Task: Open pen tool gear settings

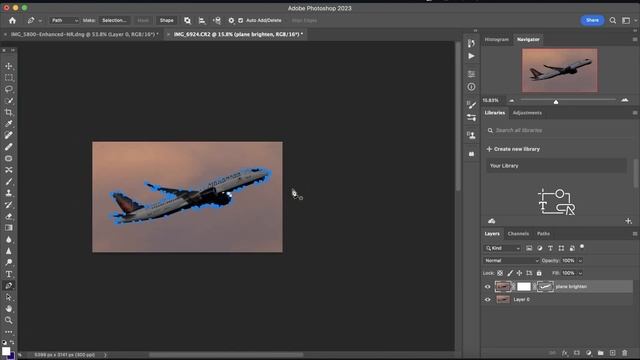Action: click(231, 20)
